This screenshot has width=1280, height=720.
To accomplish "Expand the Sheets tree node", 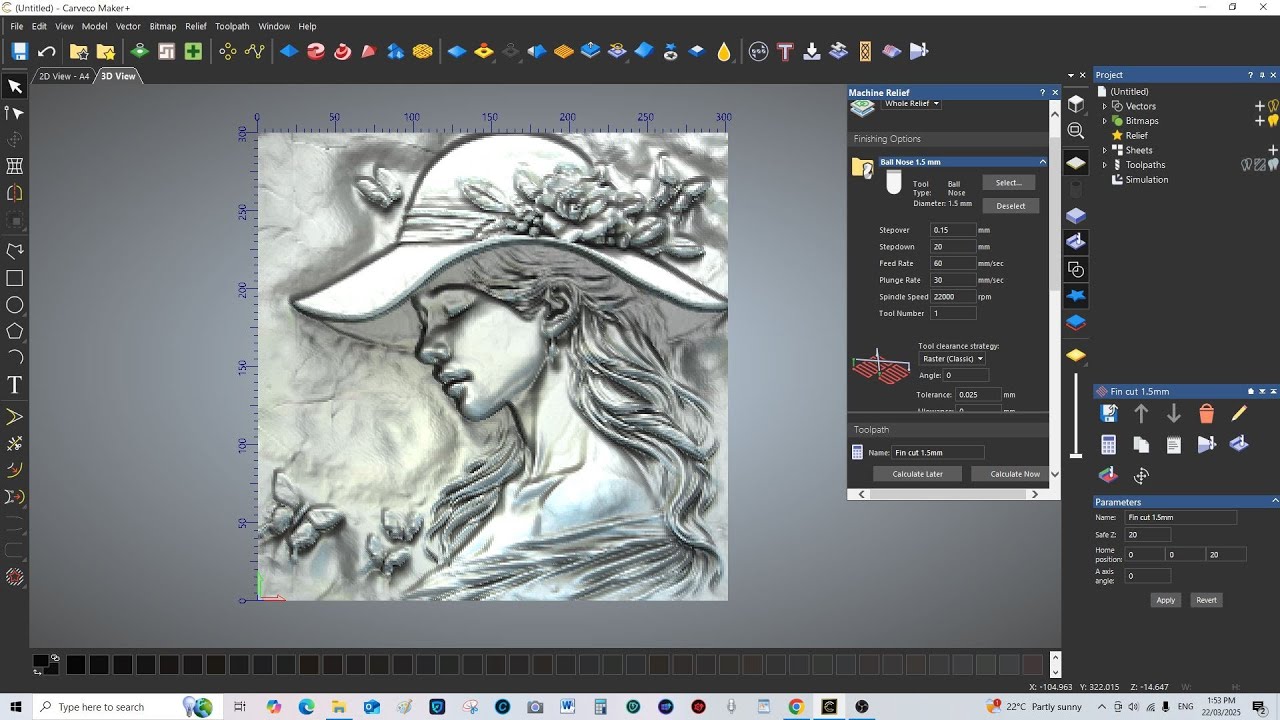I will [x=1105, y=150].
